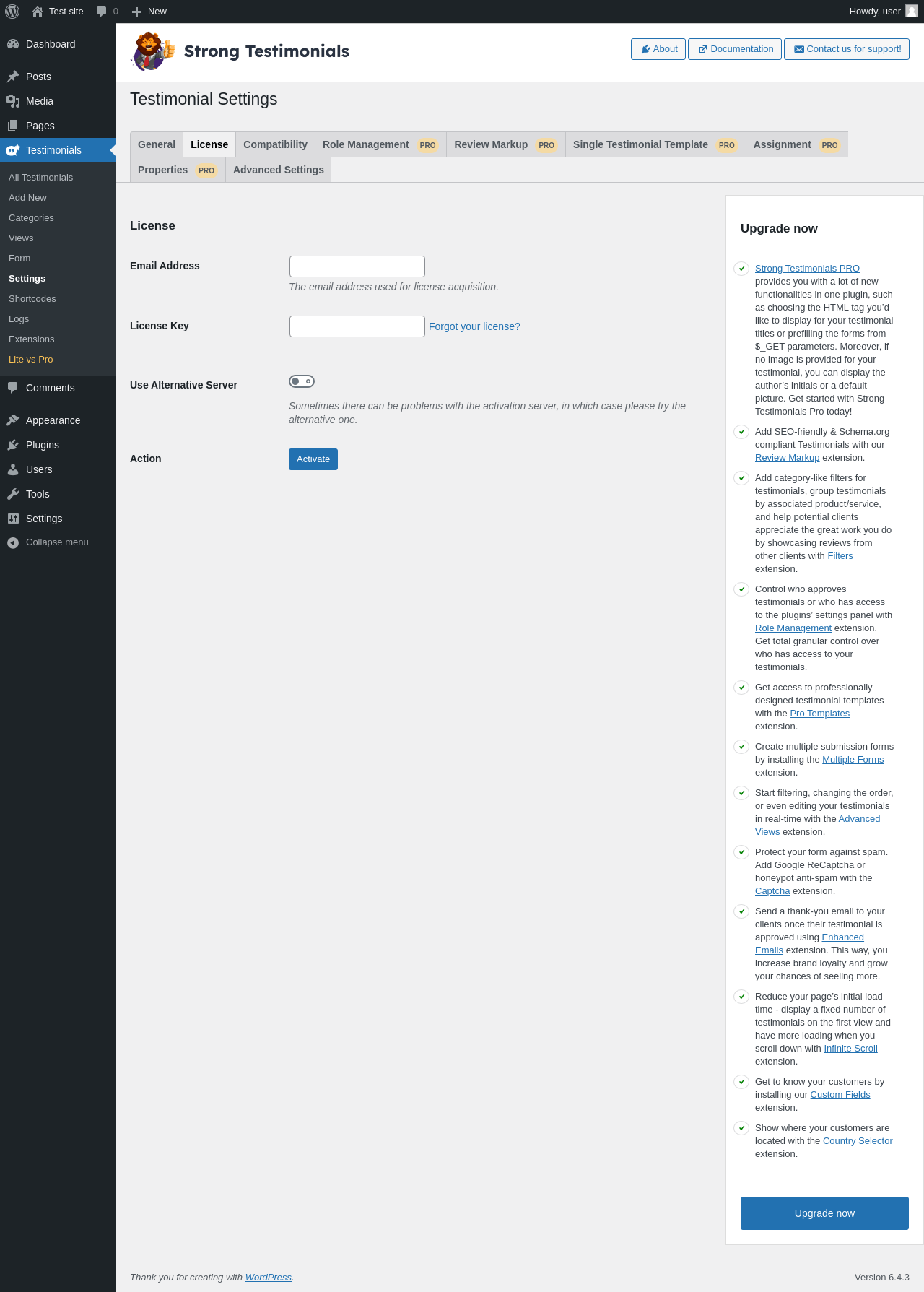Click the Testimonials quote bubble icon
The height and width of the screenshot is (1292, 924).
pos(13,150)
